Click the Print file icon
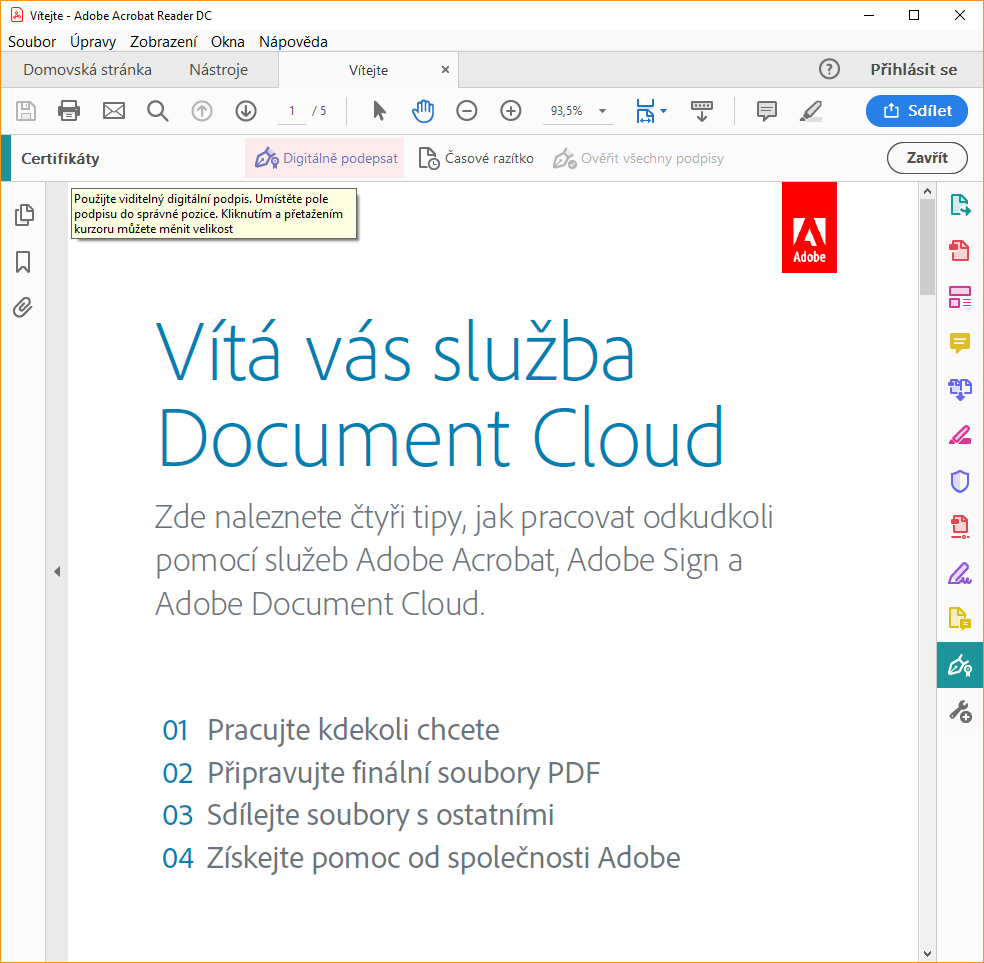Viewport: 984px width, 963px height. (69, 111)
